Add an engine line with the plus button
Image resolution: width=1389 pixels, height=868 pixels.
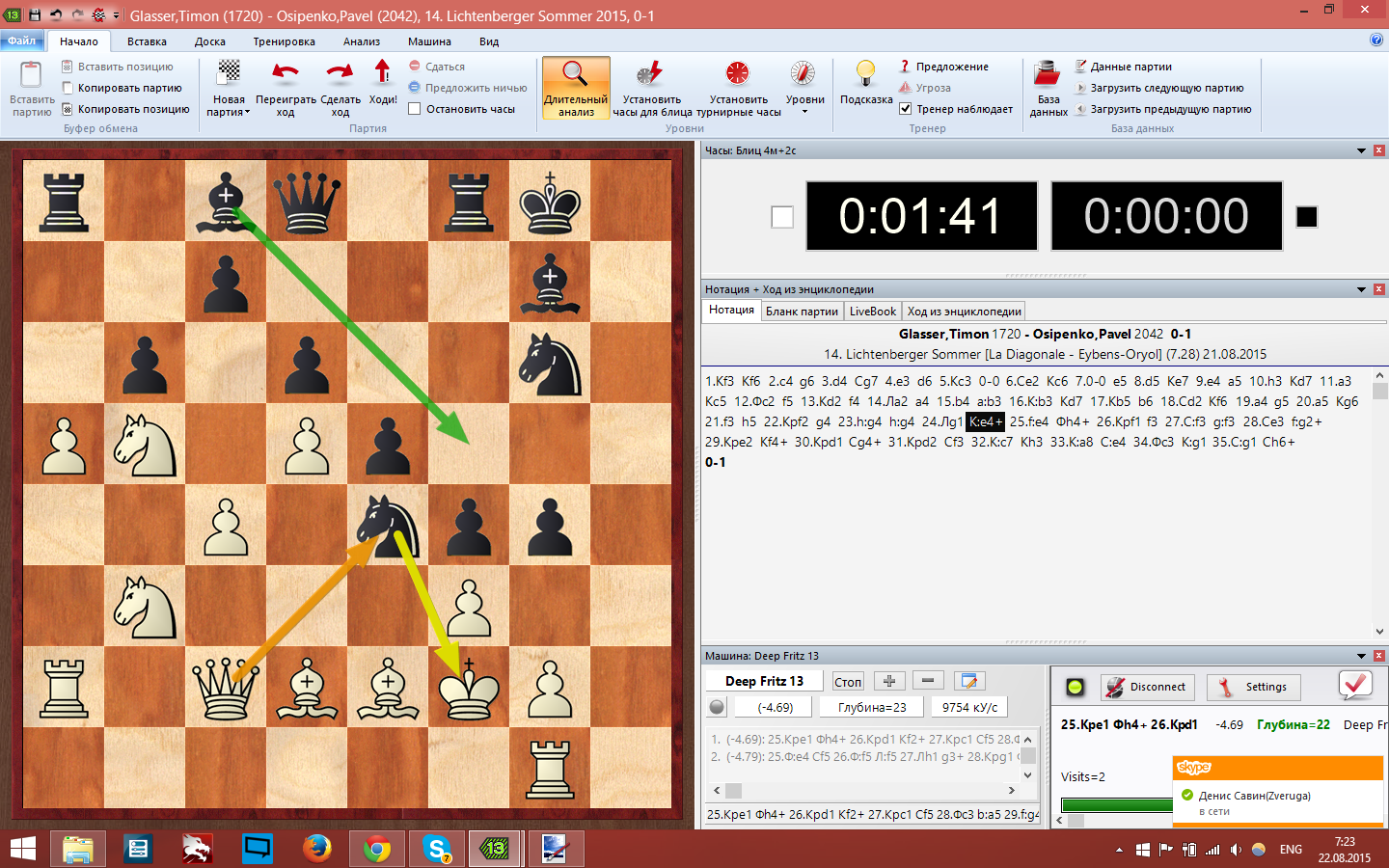(x=888, y=681)
